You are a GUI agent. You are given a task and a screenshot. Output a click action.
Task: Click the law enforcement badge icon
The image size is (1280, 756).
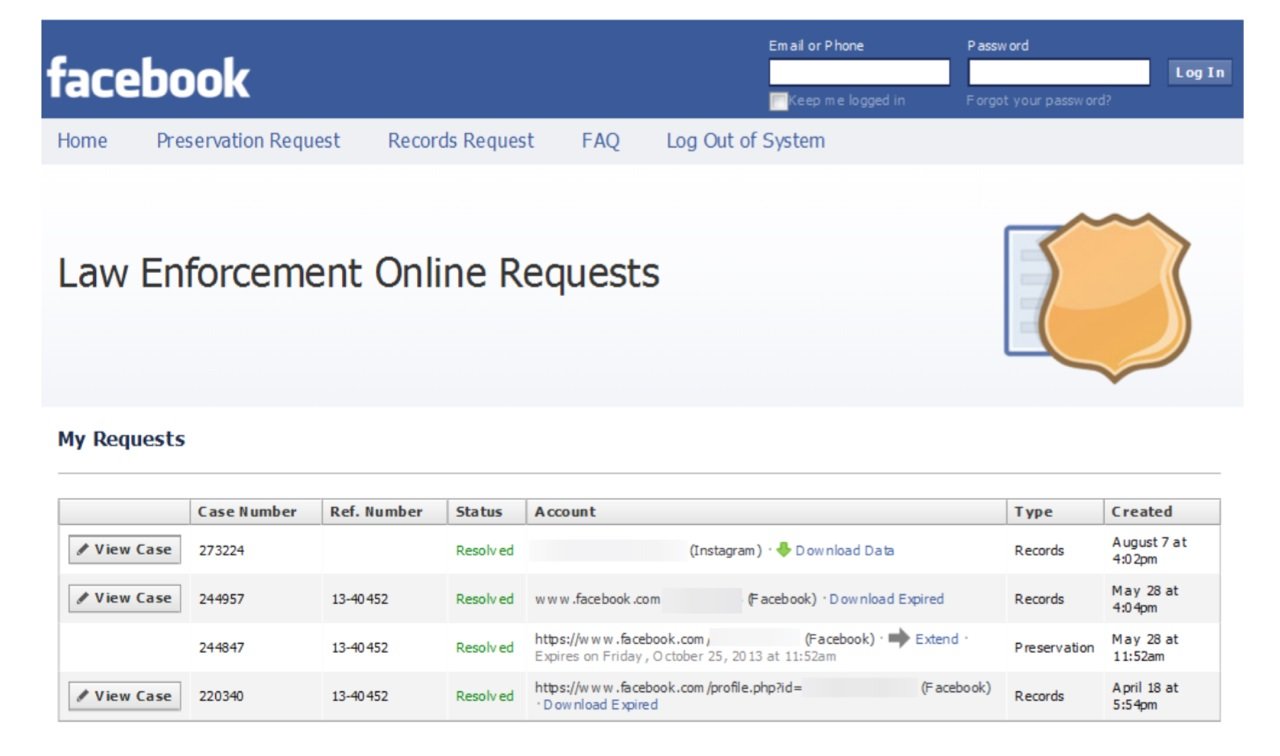pos(1098,298)
